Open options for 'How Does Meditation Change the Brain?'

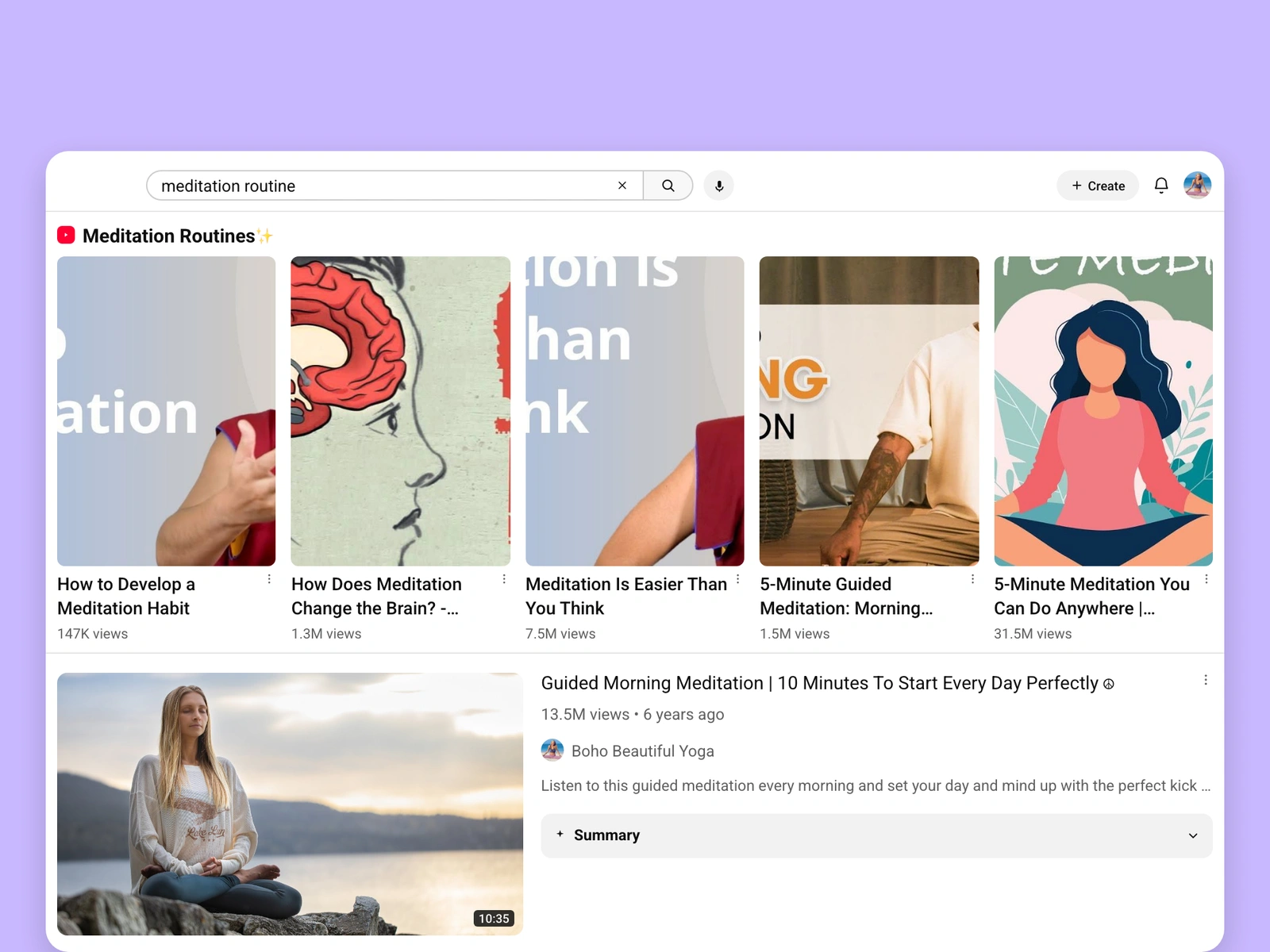coord(504,579)
